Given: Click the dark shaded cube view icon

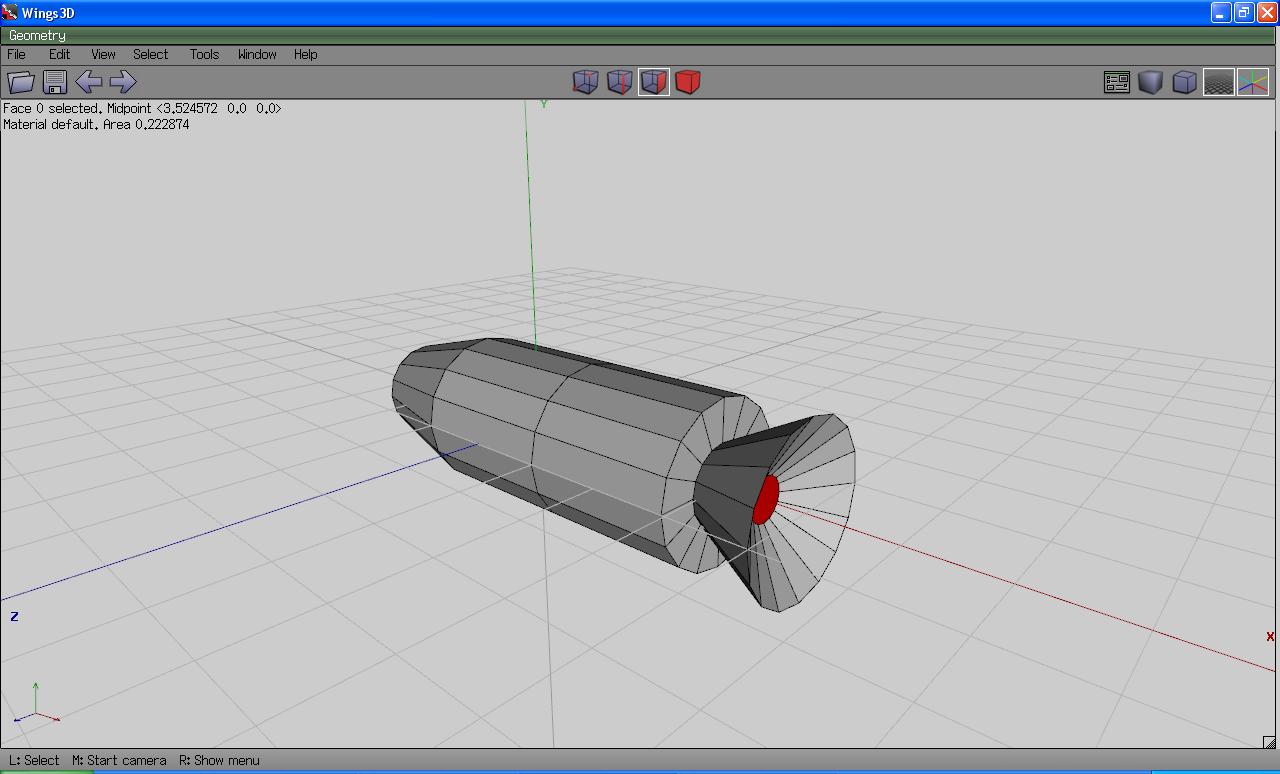Looking at the screenshot, I should pos(1150,82).
